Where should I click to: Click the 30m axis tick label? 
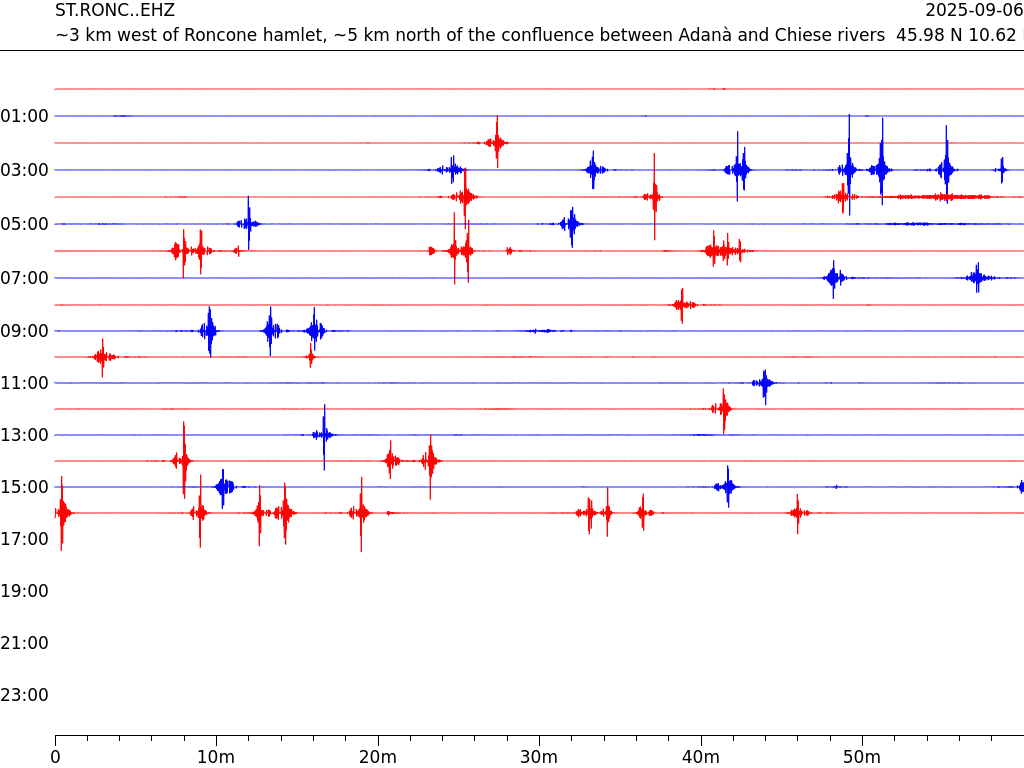pyautogui.click(x=539, y=758)
